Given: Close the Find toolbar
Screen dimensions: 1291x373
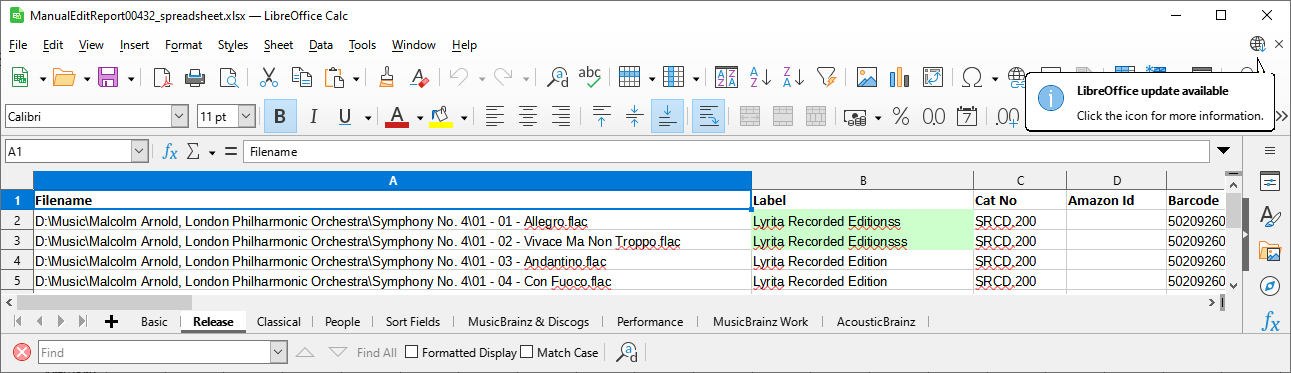Looking at the screenshot, I should click(21, 352).
